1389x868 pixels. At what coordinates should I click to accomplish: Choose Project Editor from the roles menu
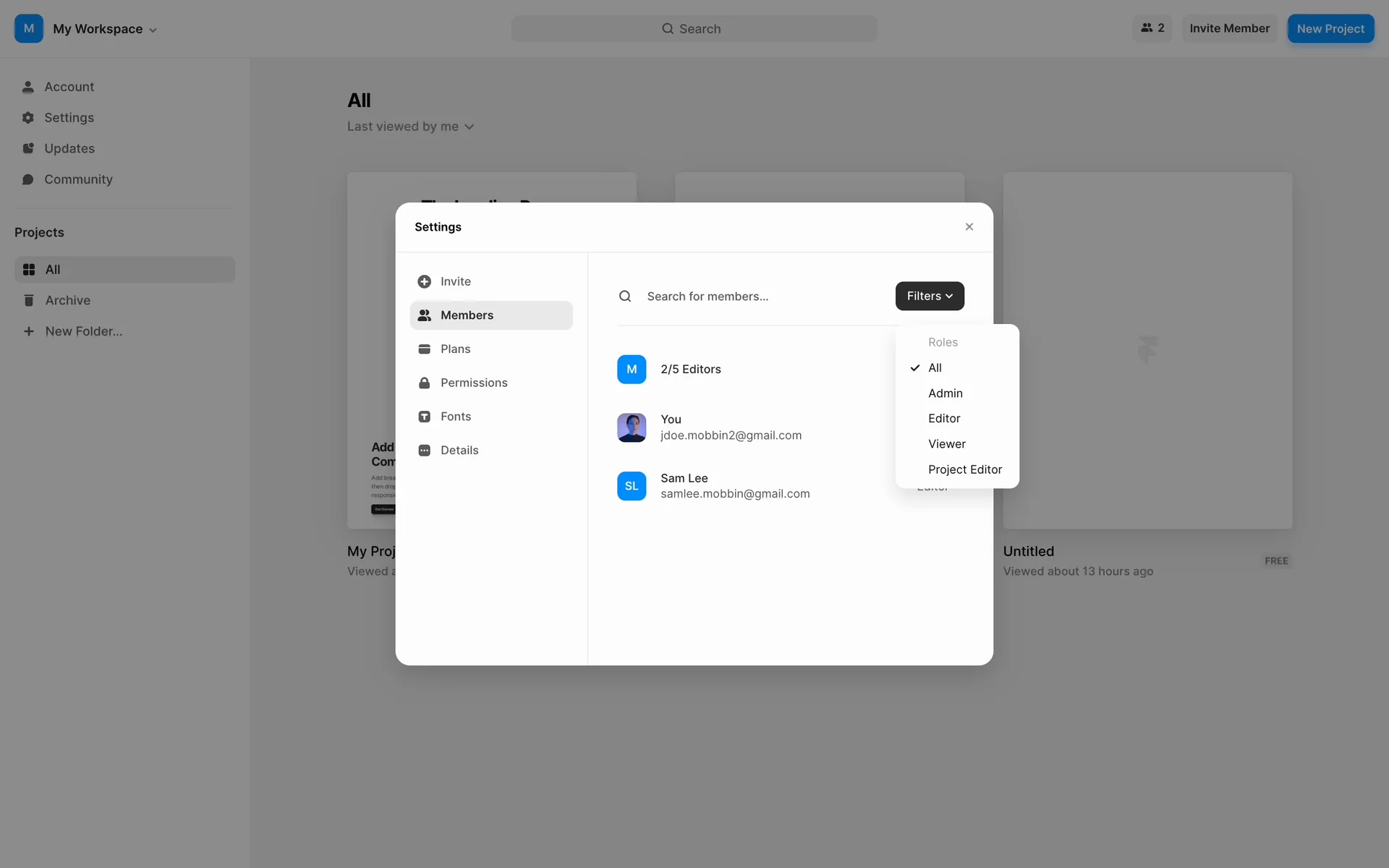(x=964, y=469)
